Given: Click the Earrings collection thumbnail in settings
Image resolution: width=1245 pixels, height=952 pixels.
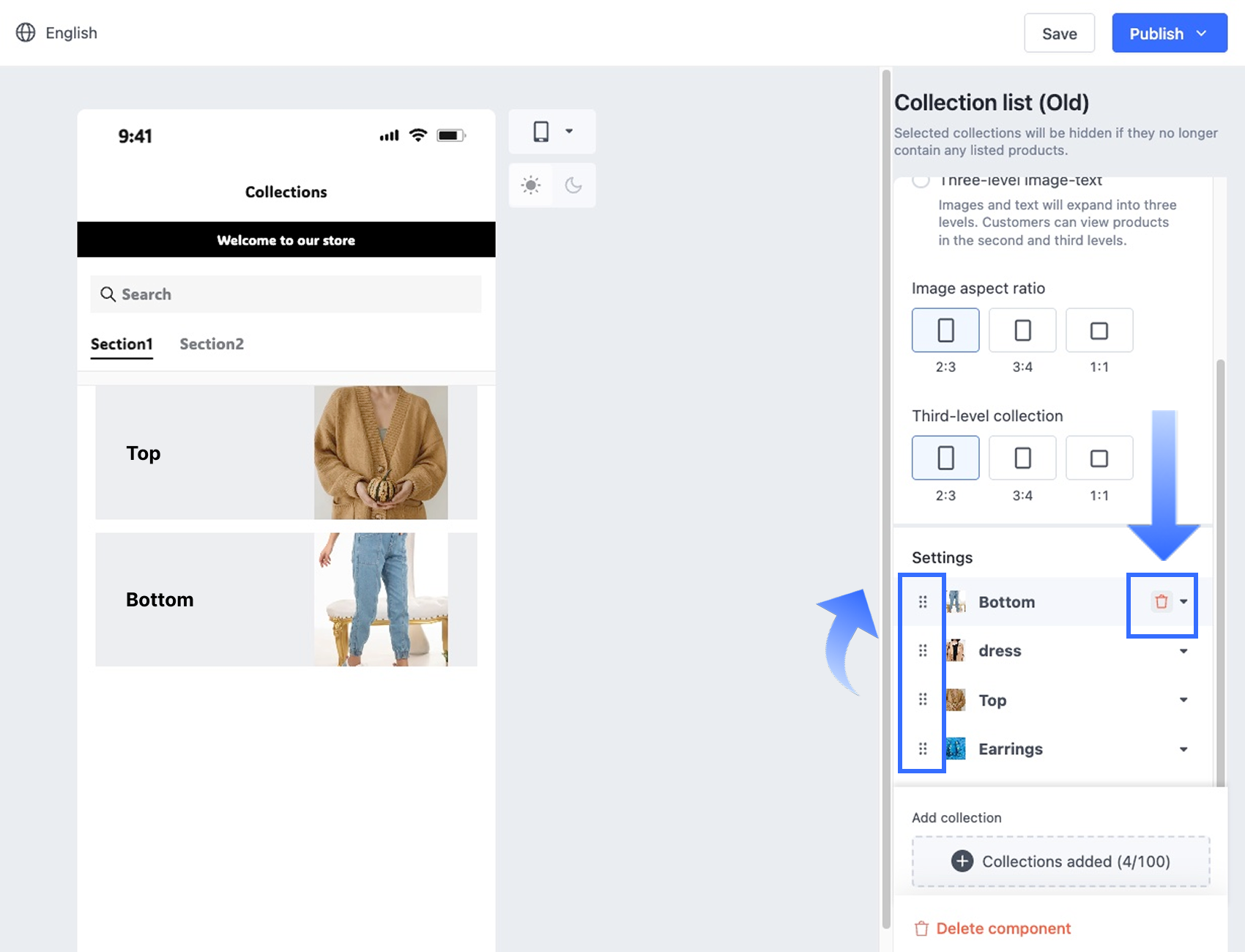Looking at the screenshot, I should click(x=956, y=749).
